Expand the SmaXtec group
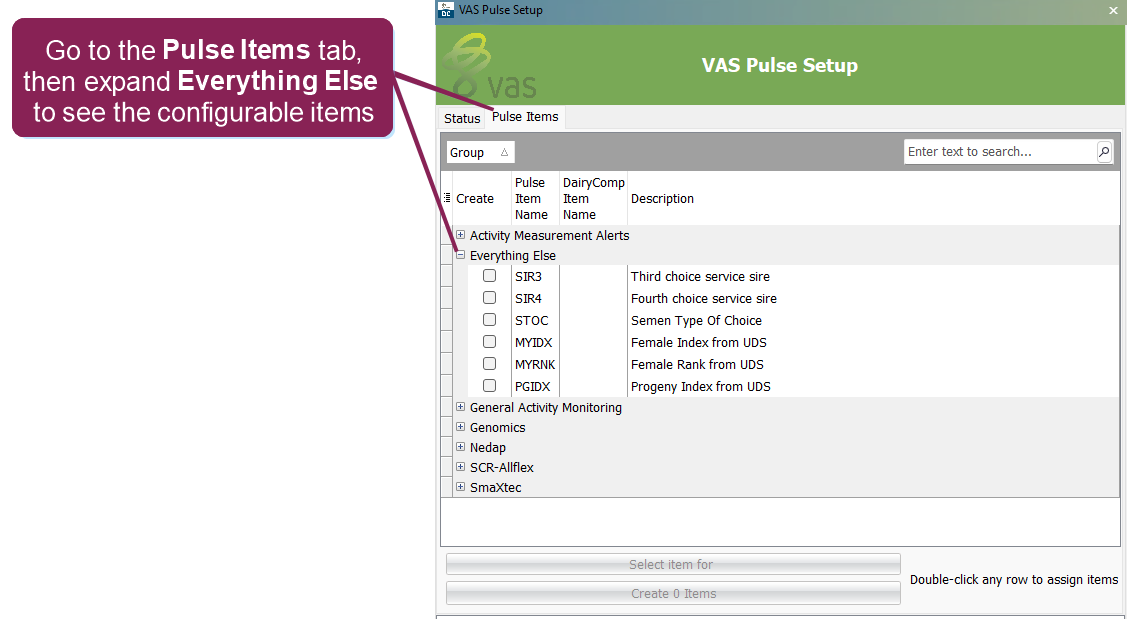The width and height of the screenshot is (1127, 619). point(461,487)
